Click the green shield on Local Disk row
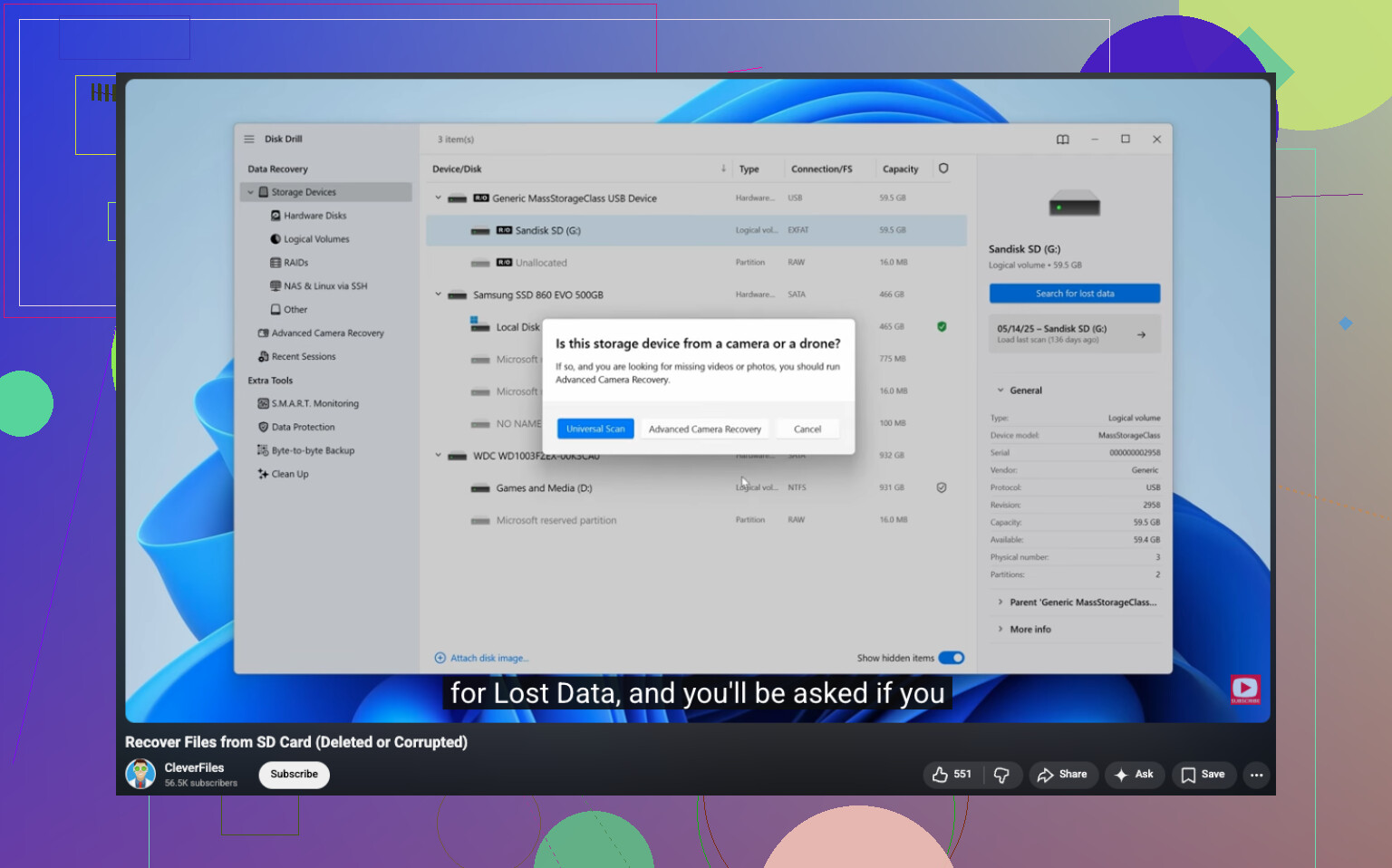1392x868 pixels. [942, 326]
